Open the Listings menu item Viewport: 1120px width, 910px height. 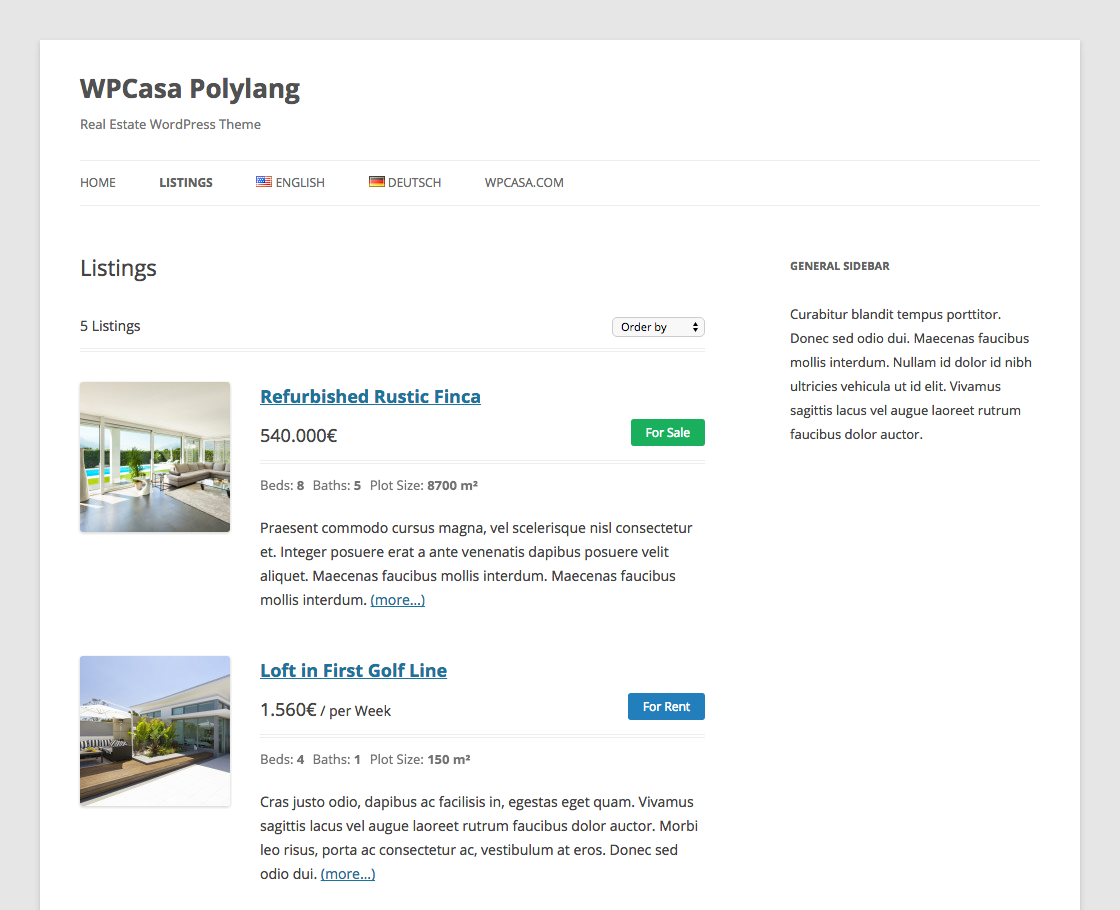click(x=186, y=183)
